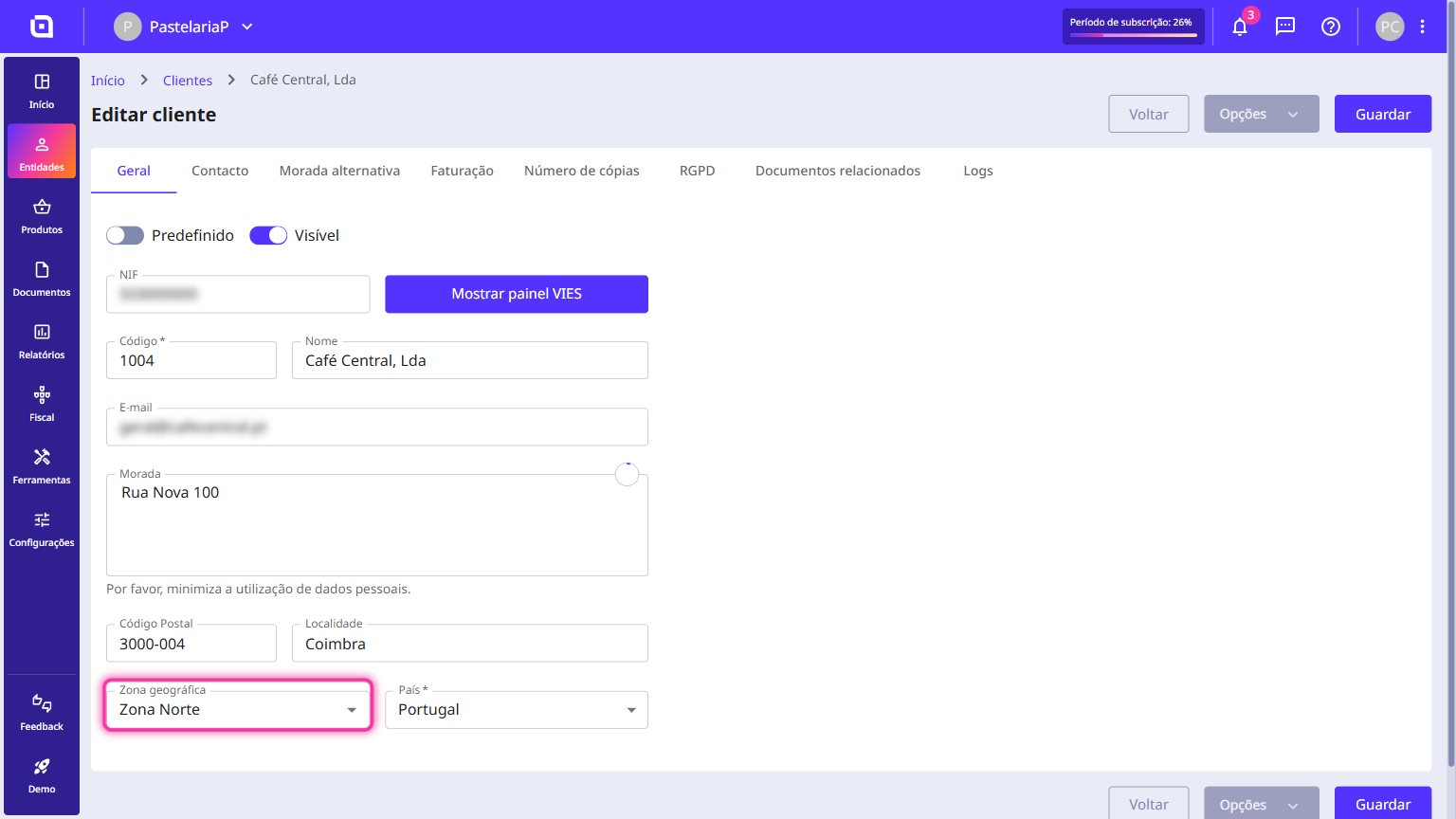Open the help question mark icon
Viewport: 1456px width, 819px height.
click(x=1331, y=27)
